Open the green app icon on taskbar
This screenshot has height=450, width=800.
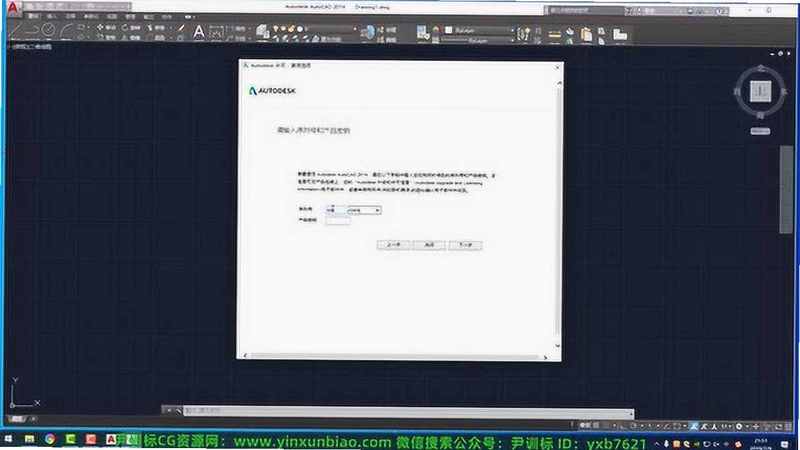tap(70, 439)
